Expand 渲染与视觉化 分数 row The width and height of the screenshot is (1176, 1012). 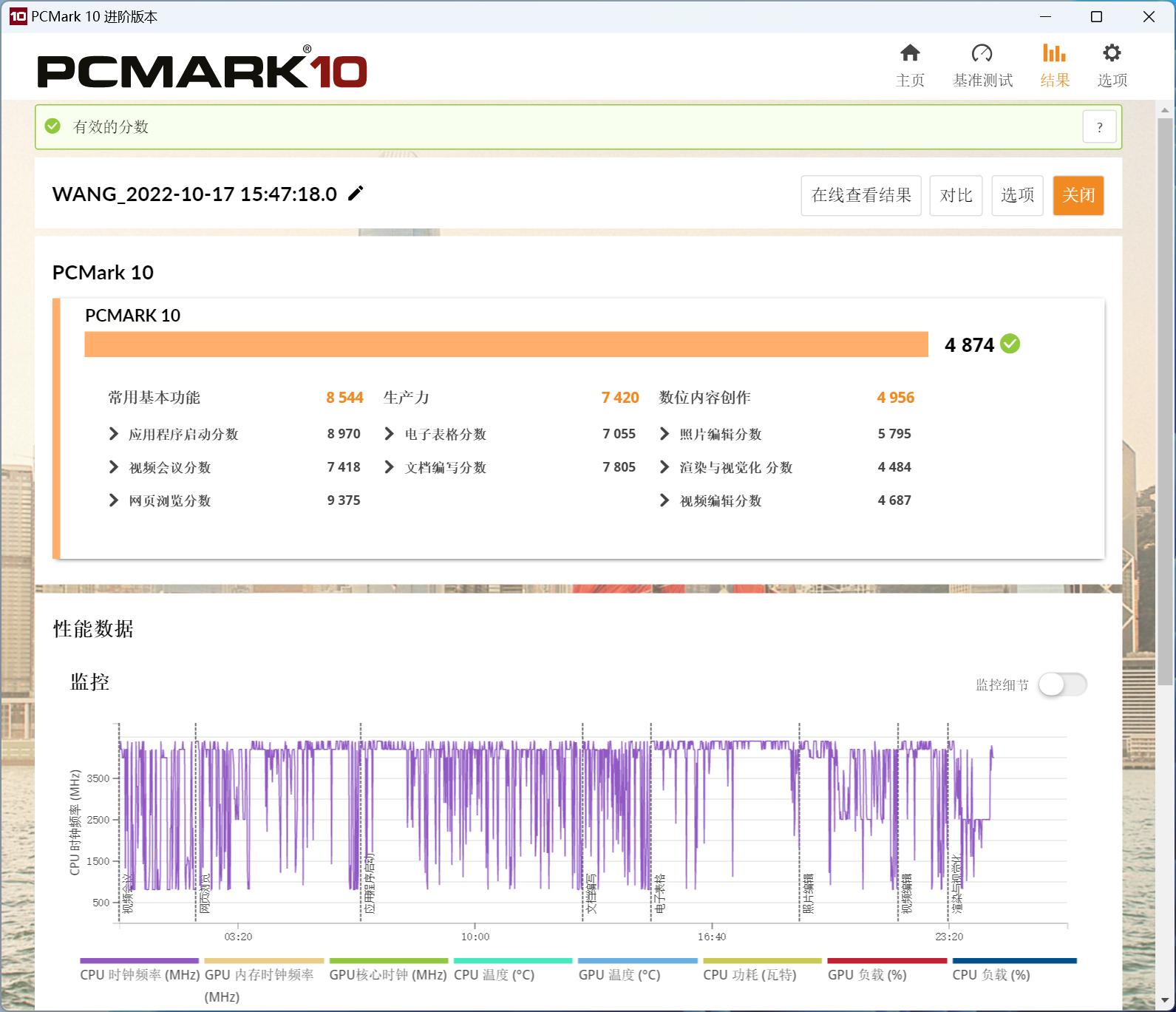(x=664, y=467)
